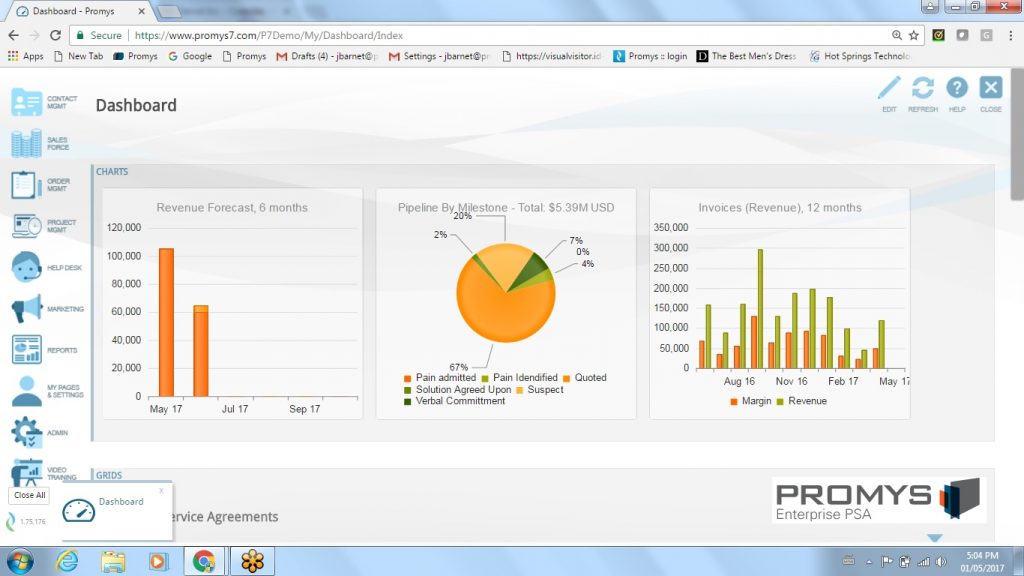Screen dimensions: 1024x576
Task: Open the Reports section
Action: pos(27,348)
